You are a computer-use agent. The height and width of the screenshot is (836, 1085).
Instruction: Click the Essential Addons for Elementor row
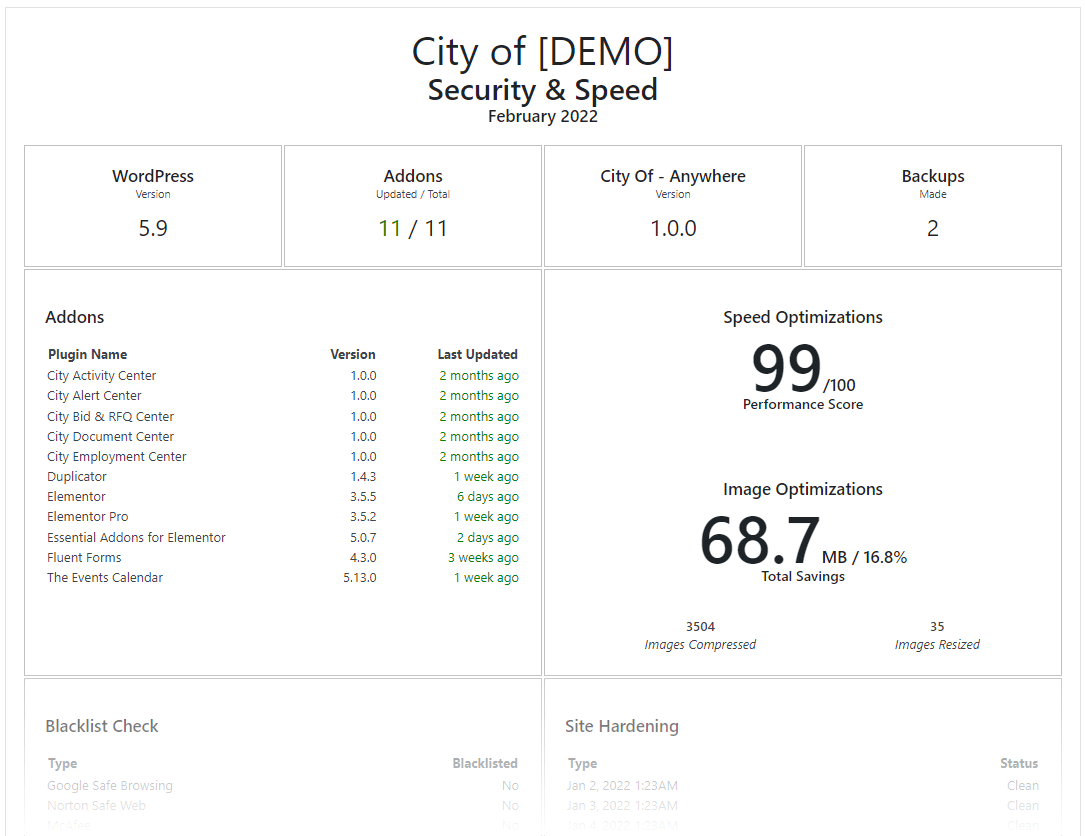(136, 537)
